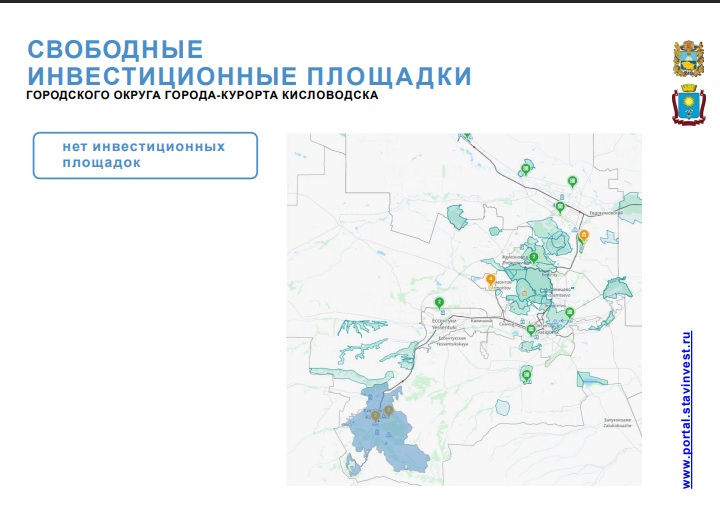Click the 'СВОБОДНЫЕ ИНВЕСТИЦИОННЫЕ ПЛОЩАДКИ' heading
Screen dimensions: 720x517
(249, 63)
